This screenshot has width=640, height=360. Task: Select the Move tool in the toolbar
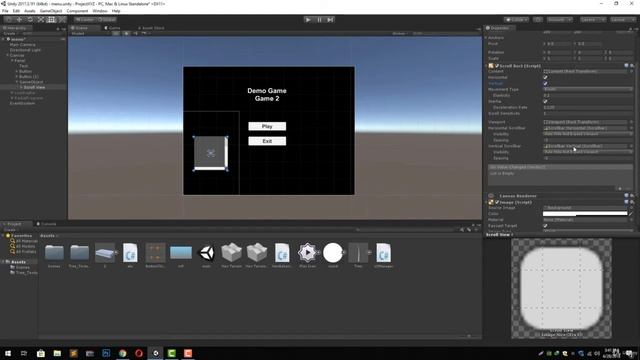(x=19, y=19)
